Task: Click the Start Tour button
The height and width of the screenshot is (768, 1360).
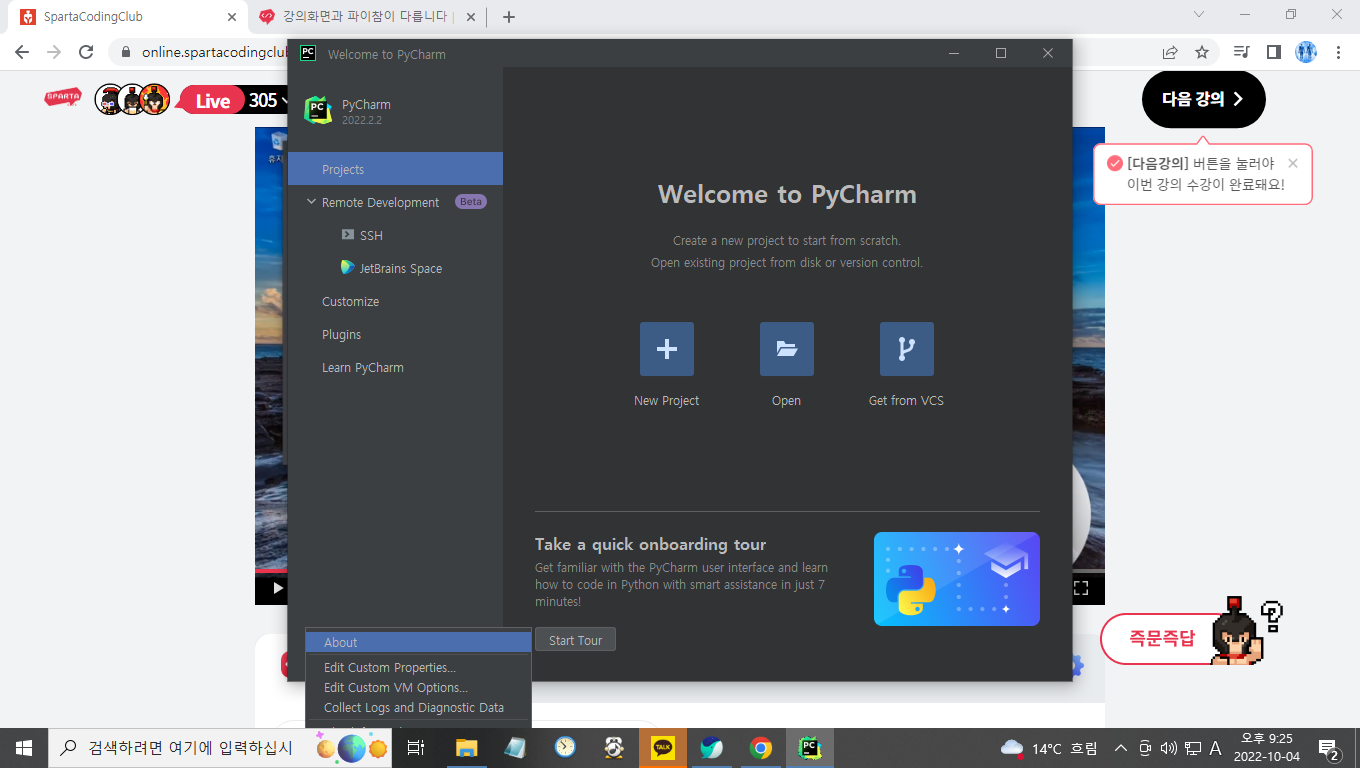Action: [575, 640]
